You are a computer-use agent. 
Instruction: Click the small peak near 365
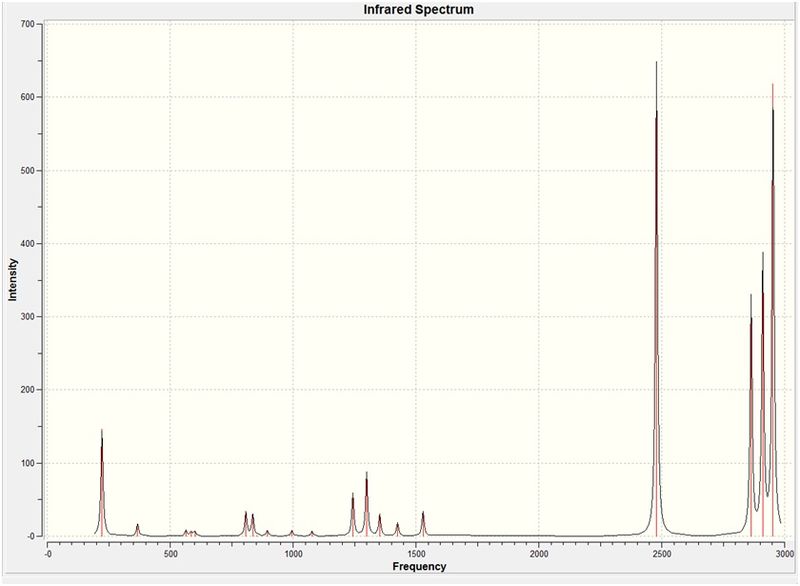(137, 530)
